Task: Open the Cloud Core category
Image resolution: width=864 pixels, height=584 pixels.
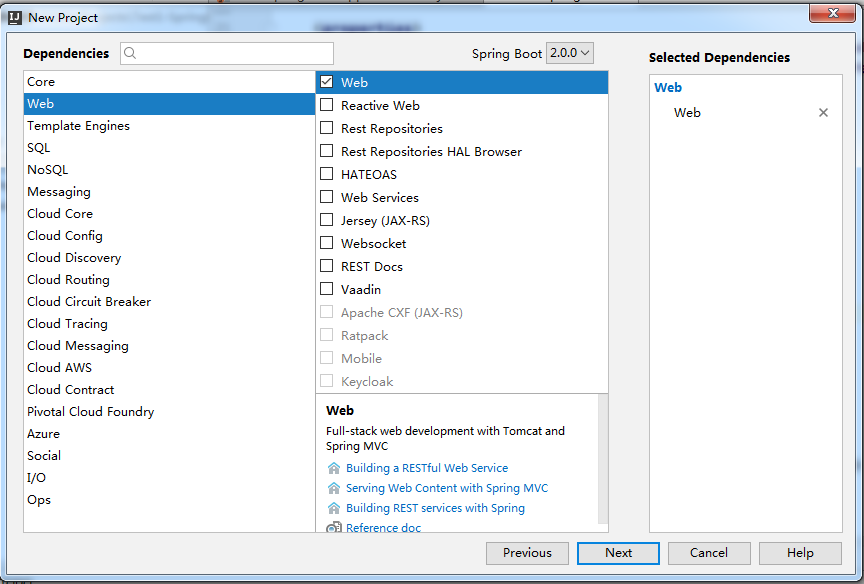Action: click(169, 214)
